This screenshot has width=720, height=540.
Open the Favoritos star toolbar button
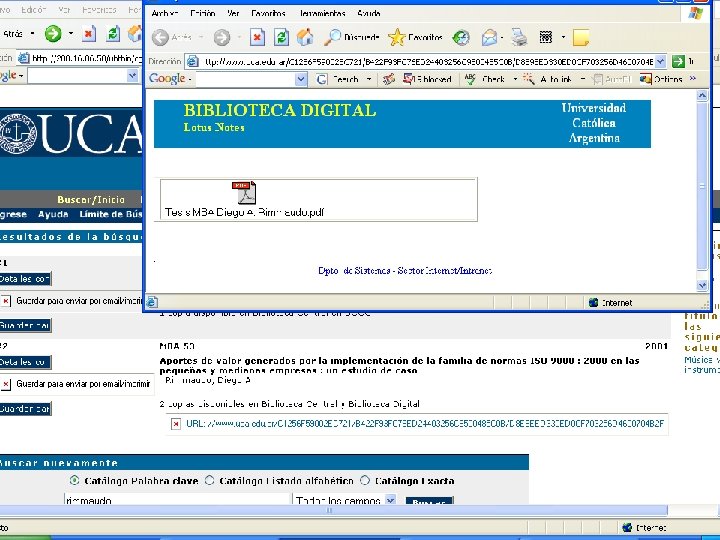tap(416, 37)
